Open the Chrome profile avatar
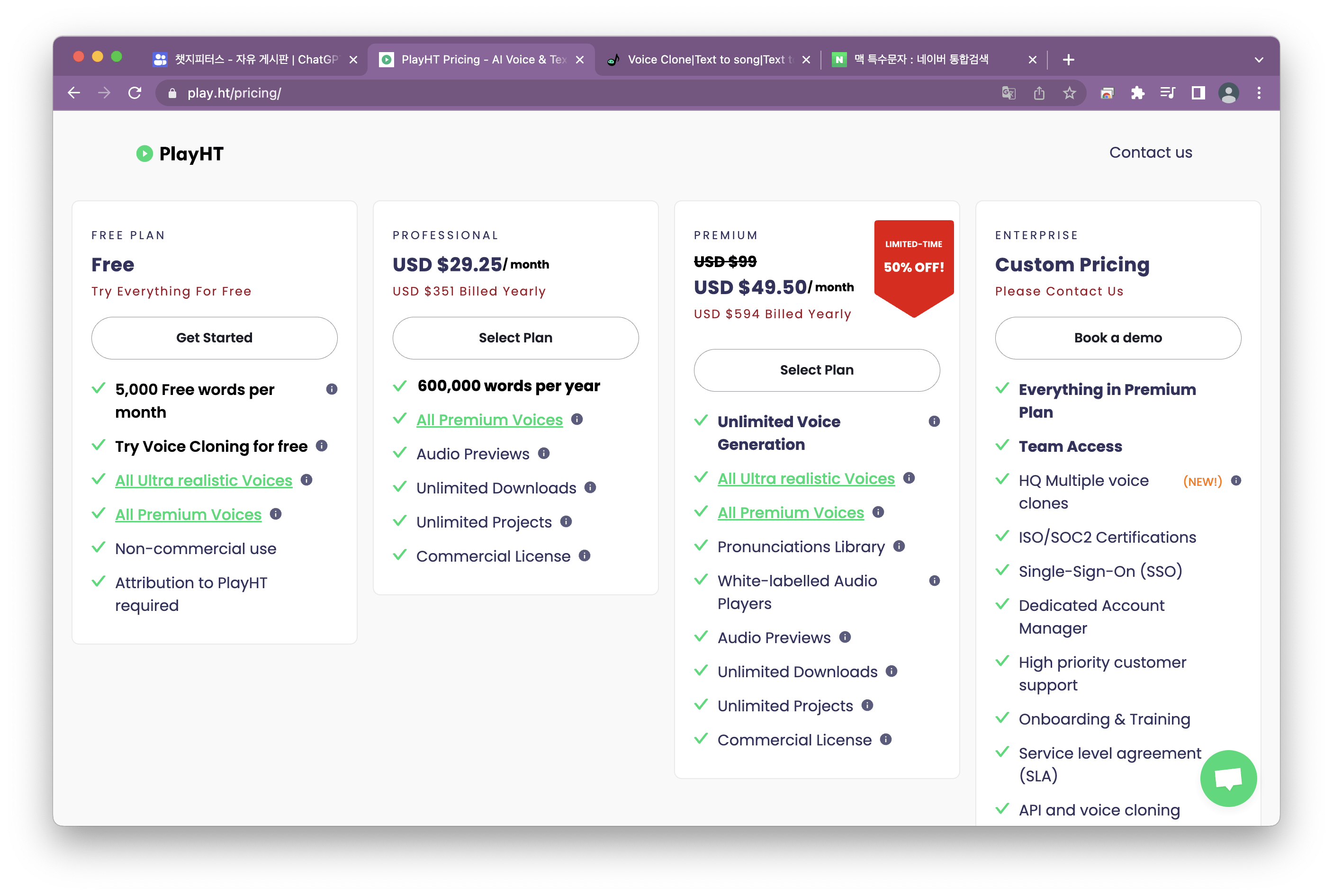This screenshot has width=1333, height=896. coord(1228,92)
